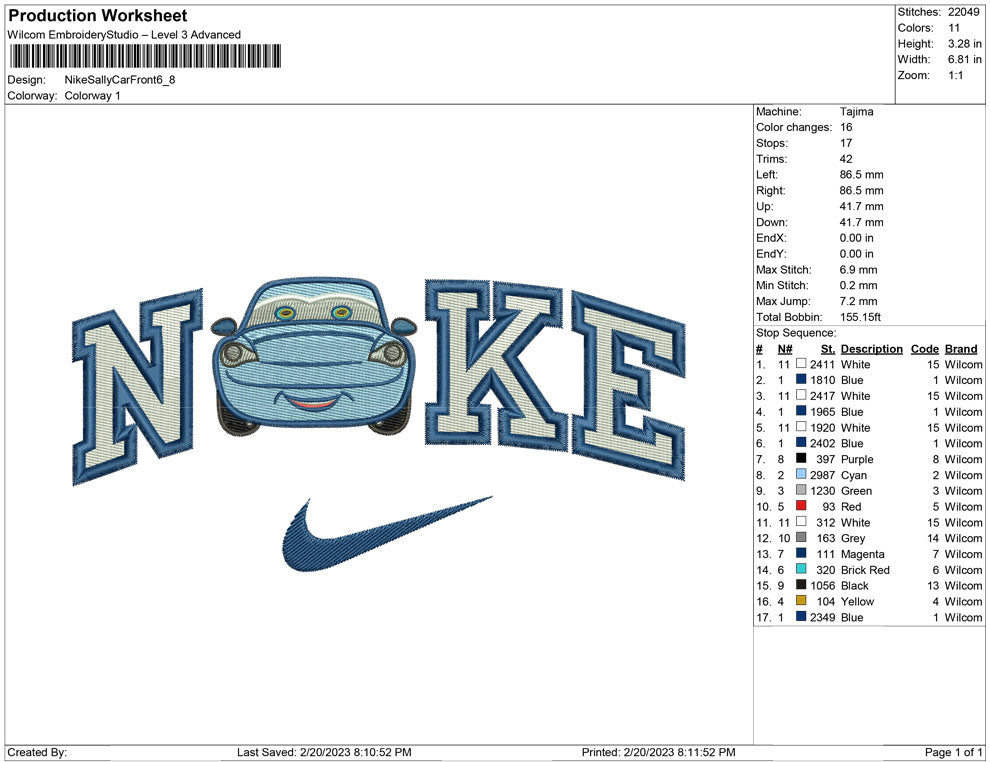Click the "Brick Red" description
Screen dimensions: 990x762
click(x=865, y=569)
